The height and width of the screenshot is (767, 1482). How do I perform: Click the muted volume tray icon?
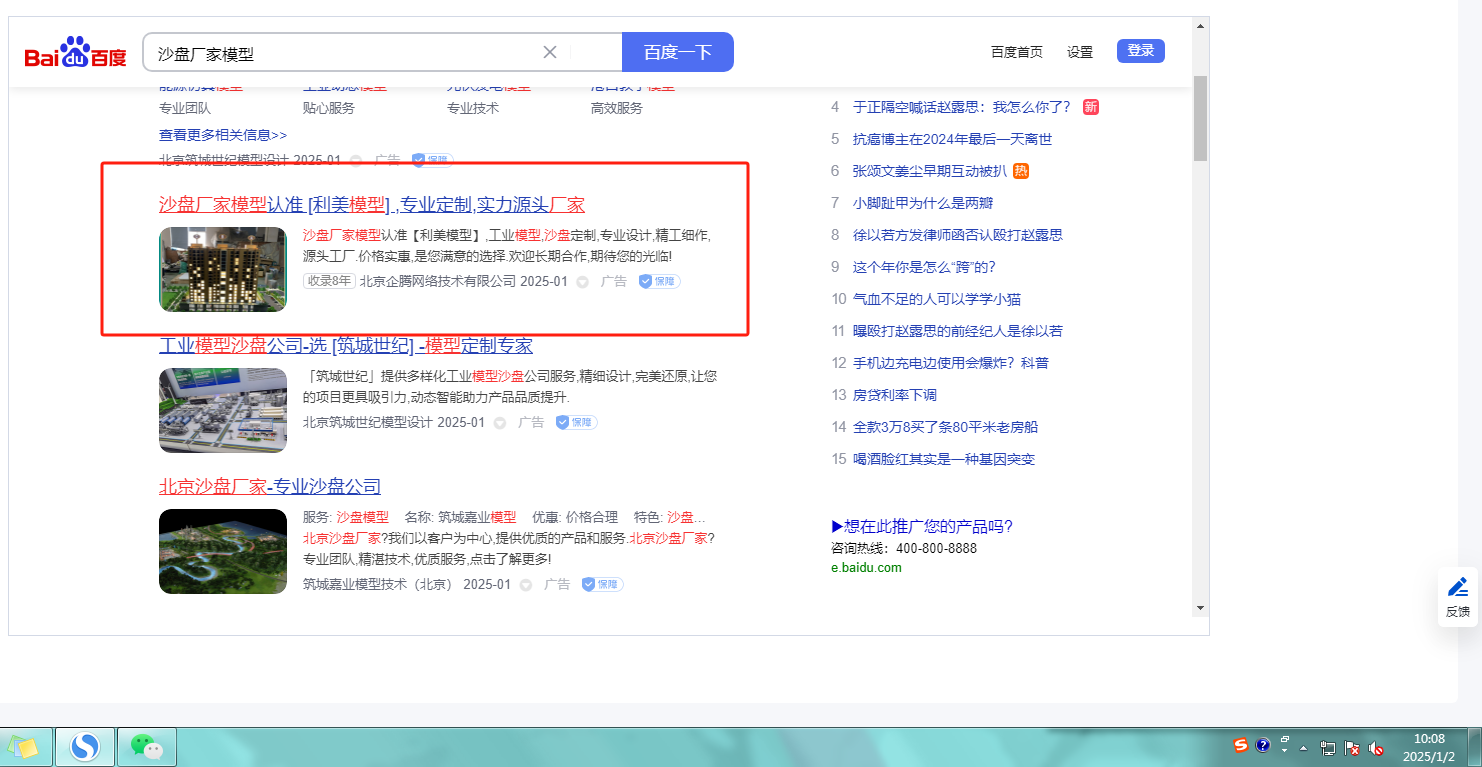pos(1376,747)
